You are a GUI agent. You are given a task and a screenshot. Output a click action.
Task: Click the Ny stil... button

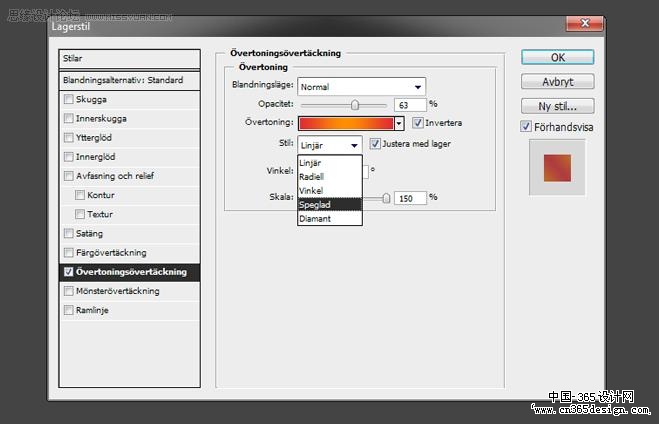pos(557,106)
